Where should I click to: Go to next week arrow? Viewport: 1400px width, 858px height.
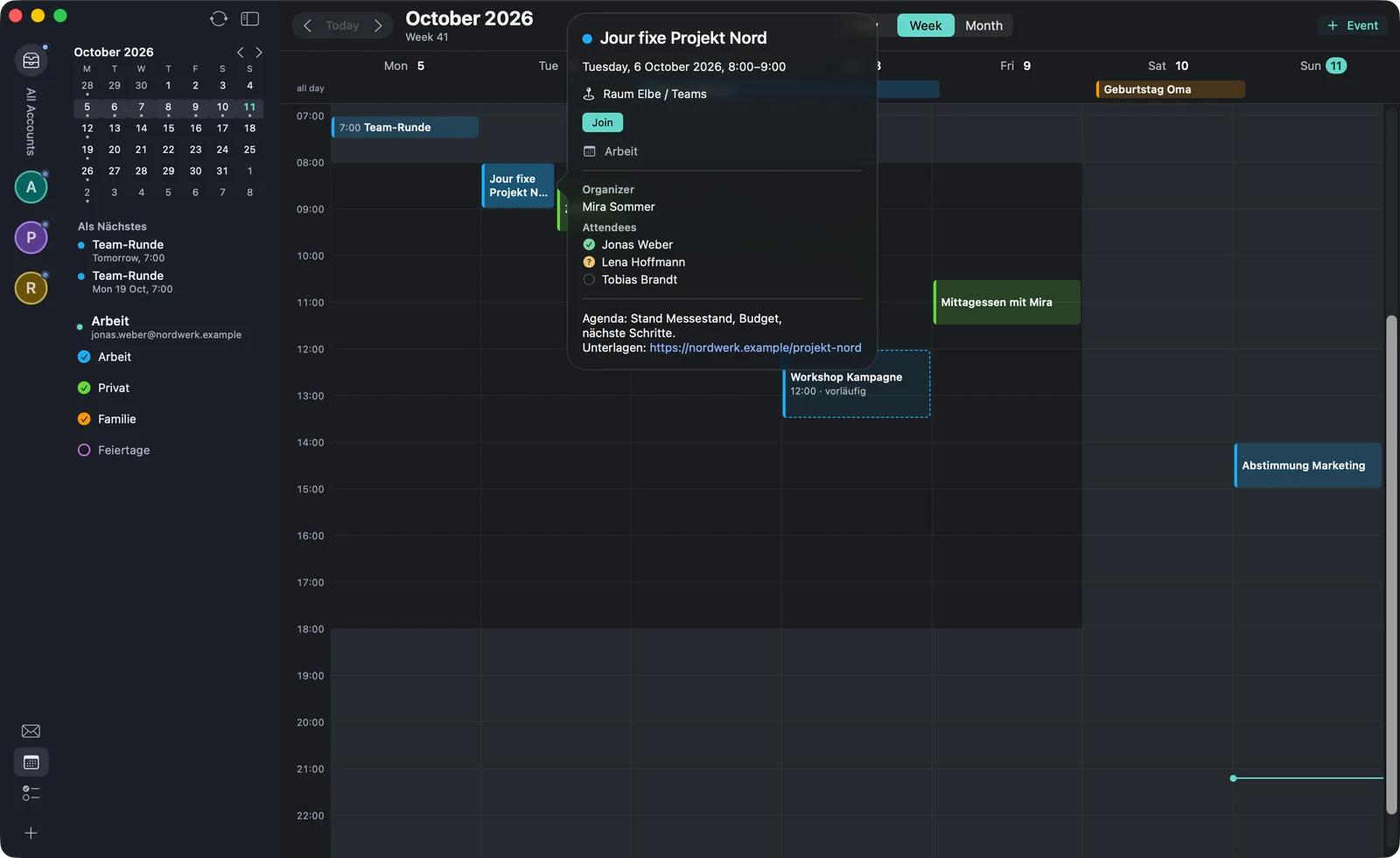coord(378,25)
